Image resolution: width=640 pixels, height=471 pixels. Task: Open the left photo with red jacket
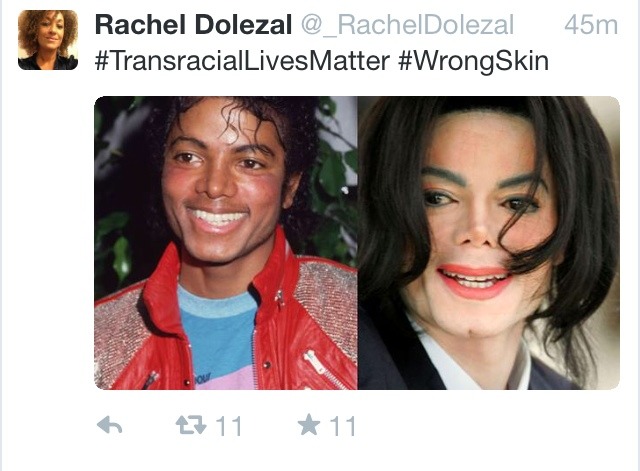point(226,243)
